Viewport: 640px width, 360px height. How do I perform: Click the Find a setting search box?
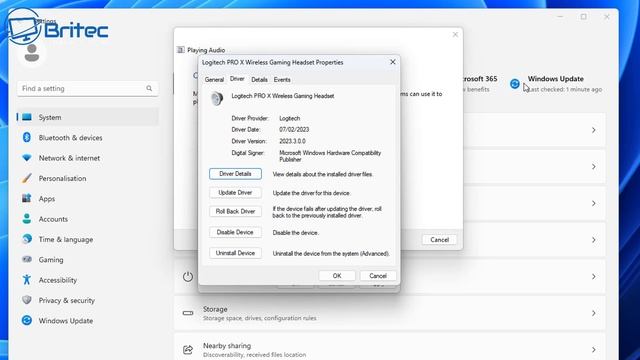coord(87,89)
